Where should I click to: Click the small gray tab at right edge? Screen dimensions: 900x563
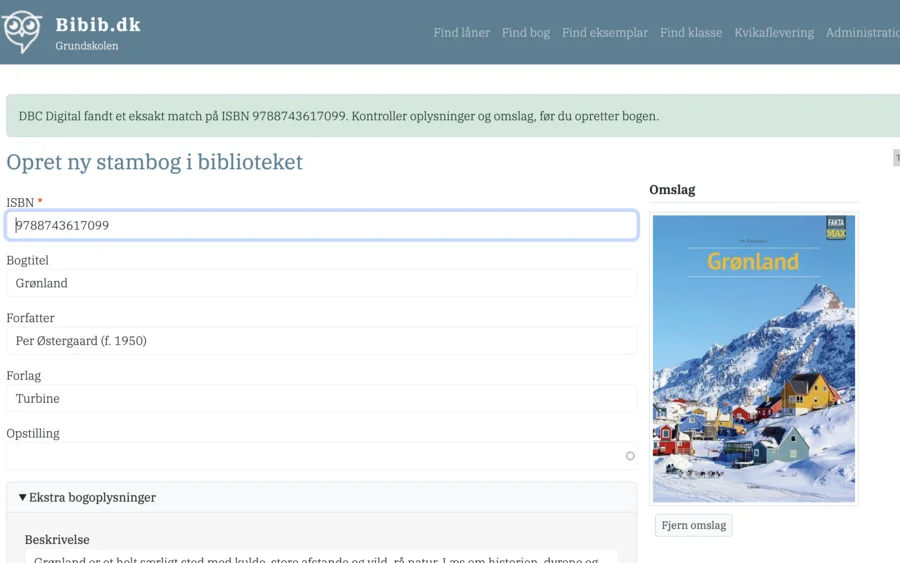(x=897, y=158)
